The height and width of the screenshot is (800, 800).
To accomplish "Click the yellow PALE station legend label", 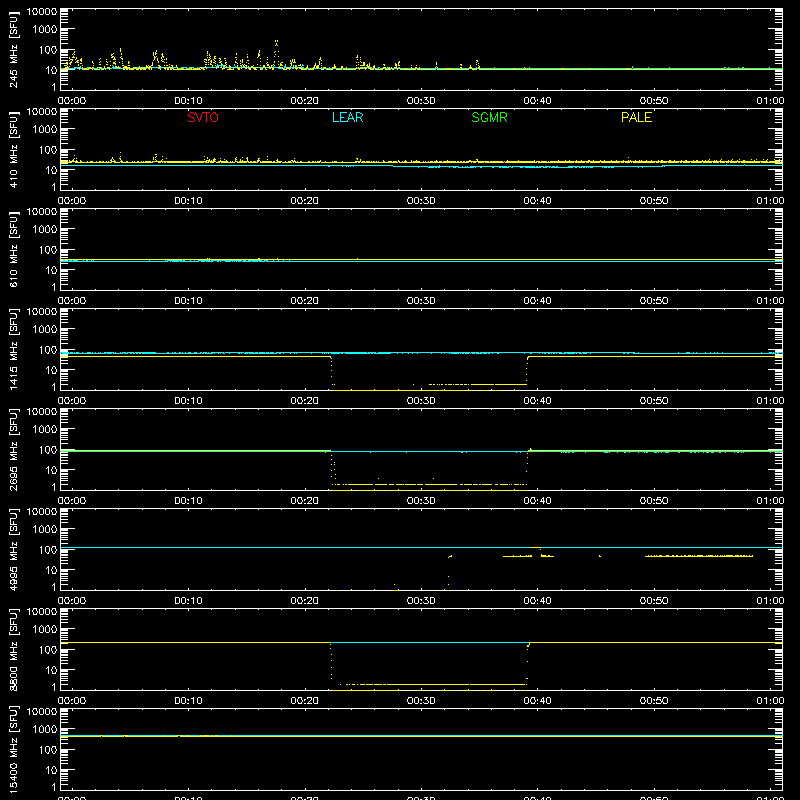I will (x=636, y=117).
